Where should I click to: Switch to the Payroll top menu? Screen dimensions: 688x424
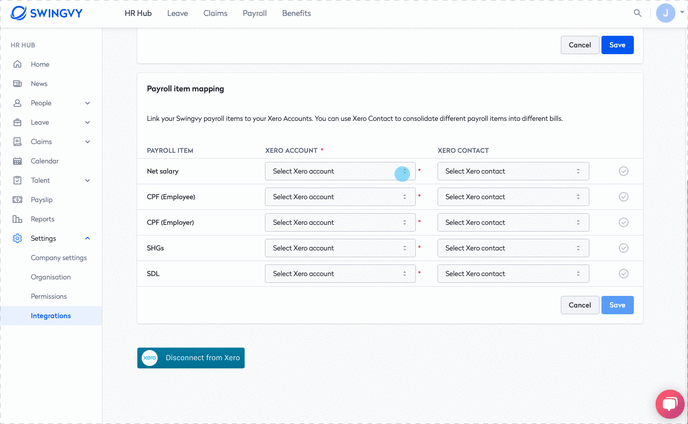tap(254, 13)
